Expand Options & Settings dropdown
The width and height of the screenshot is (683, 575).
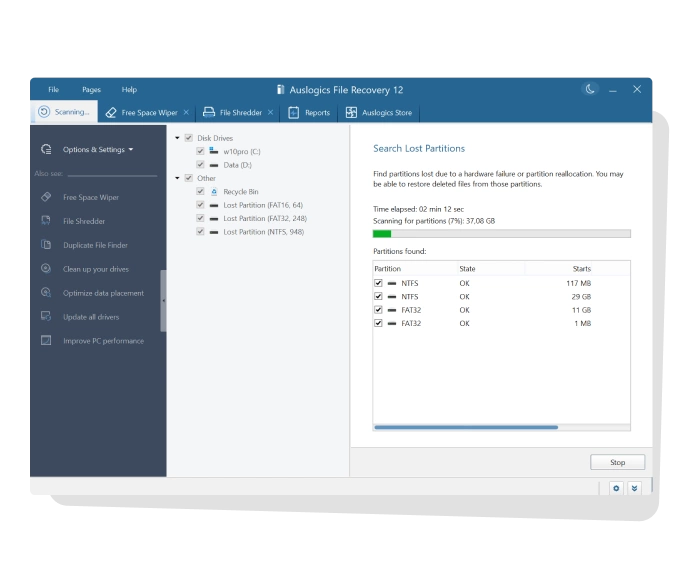[x=98, y=149]
